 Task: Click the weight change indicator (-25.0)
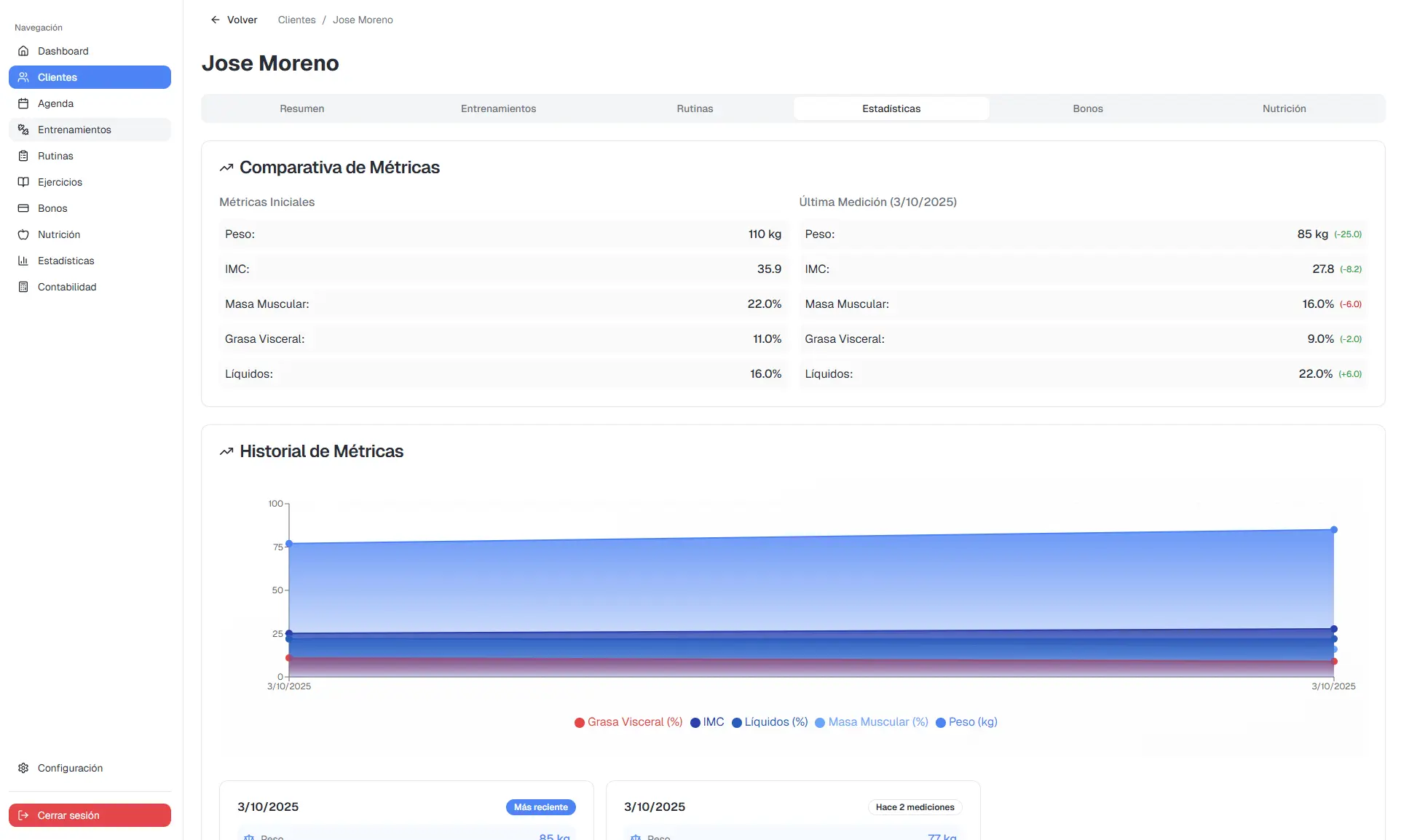[x=1348, y=234]
